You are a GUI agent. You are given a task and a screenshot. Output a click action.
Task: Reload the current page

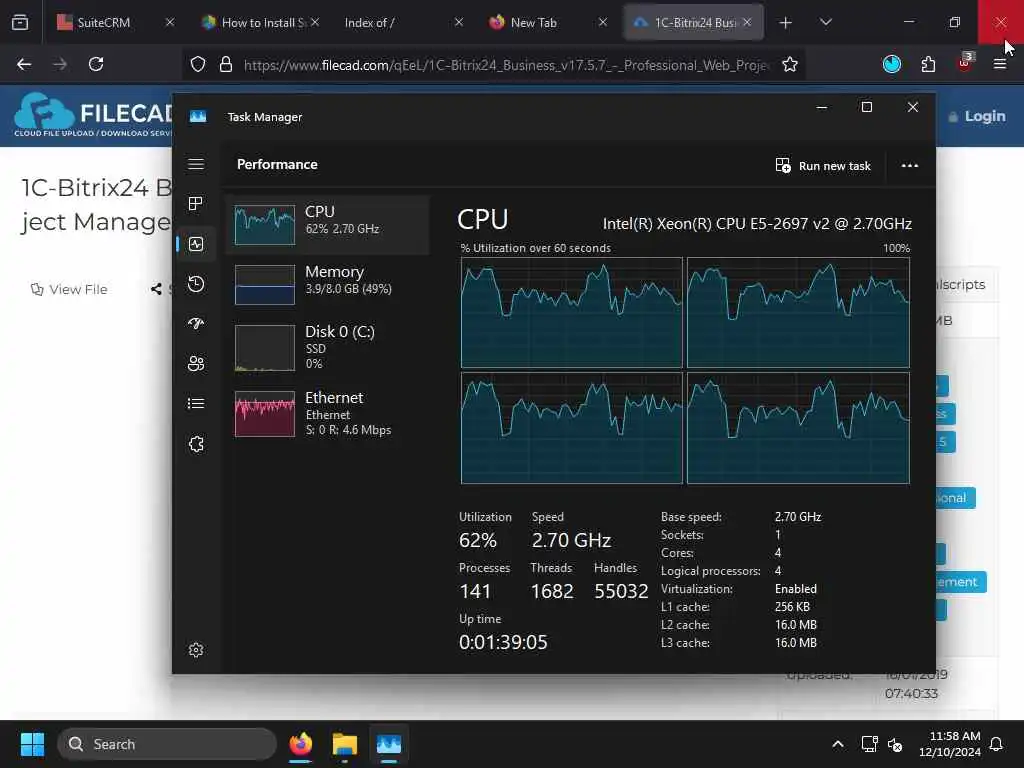click(x=96, y=64)
